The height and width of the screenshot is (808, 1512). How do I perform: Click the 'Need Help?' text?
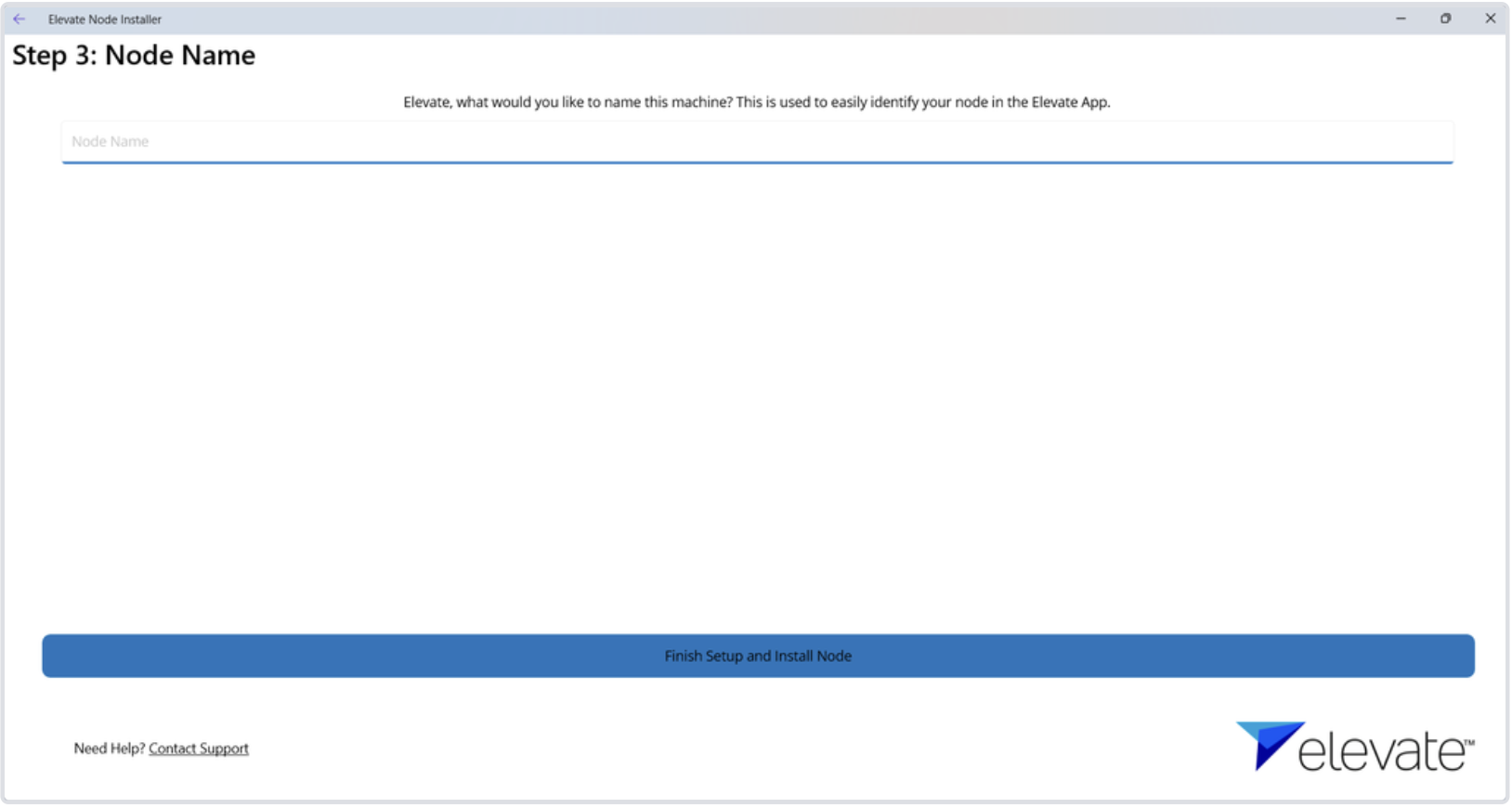[x=110, y=749]
